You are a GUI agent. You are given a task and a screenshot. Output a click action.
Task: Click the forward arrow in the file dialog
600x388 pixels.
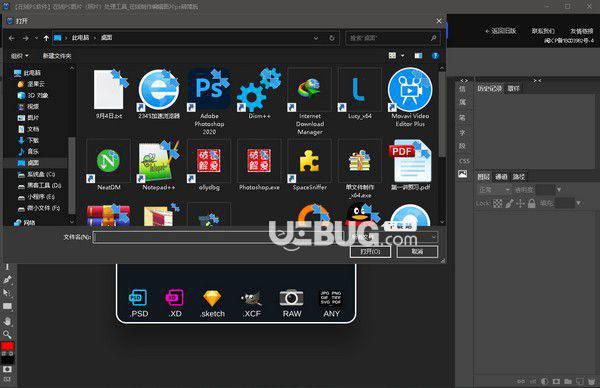(x=26, y=38)
